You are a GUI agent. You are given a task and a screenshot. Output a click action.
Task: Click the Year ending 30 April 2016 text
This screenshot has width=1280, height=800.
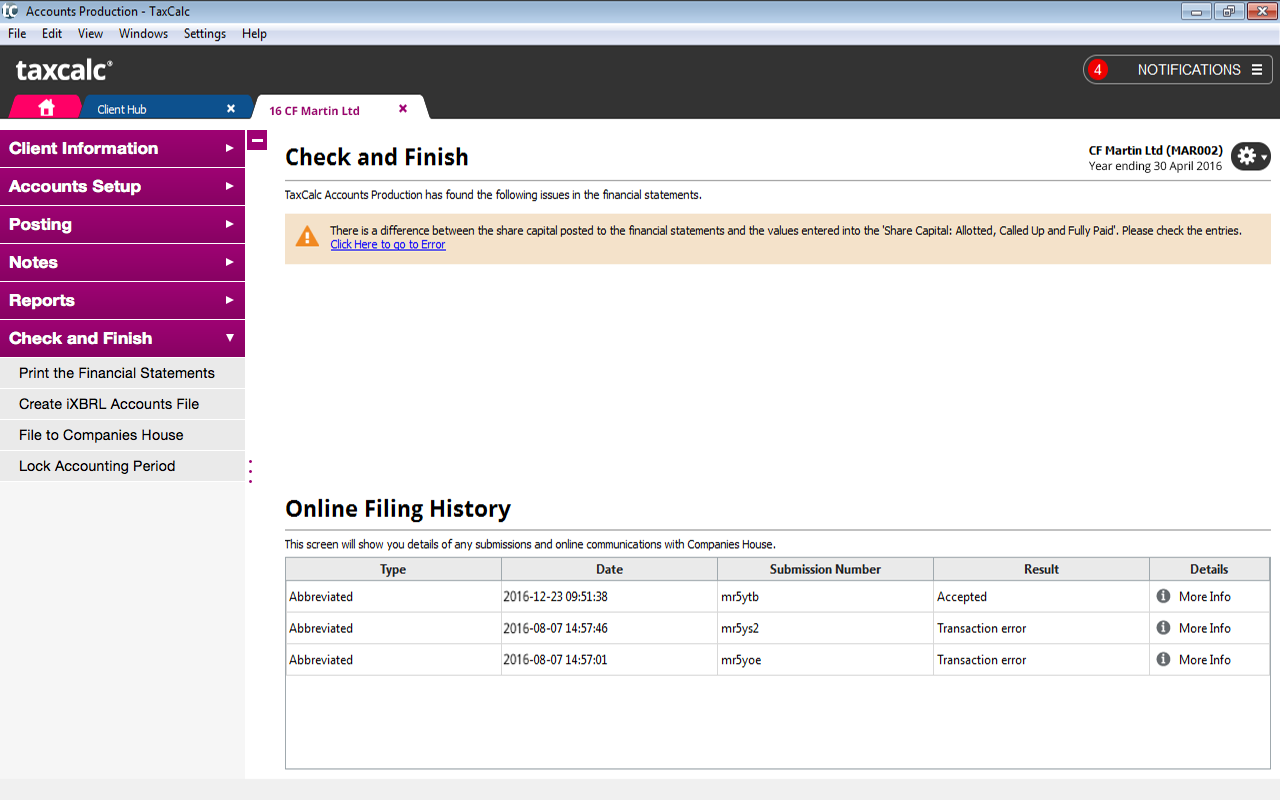click(x=1155, y=166)
